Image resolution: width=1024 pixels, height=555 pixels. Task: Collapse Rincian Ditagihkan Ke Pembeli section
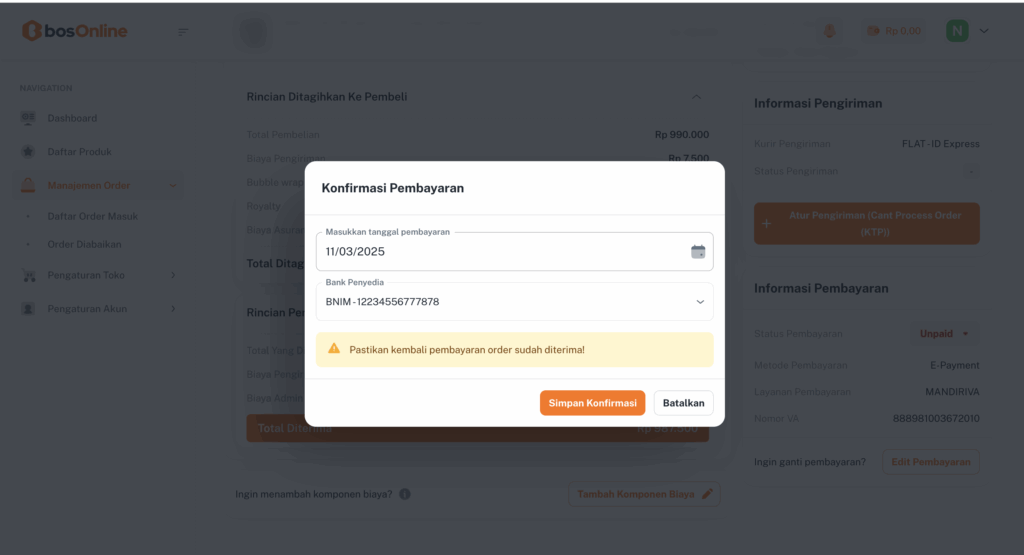697,97
